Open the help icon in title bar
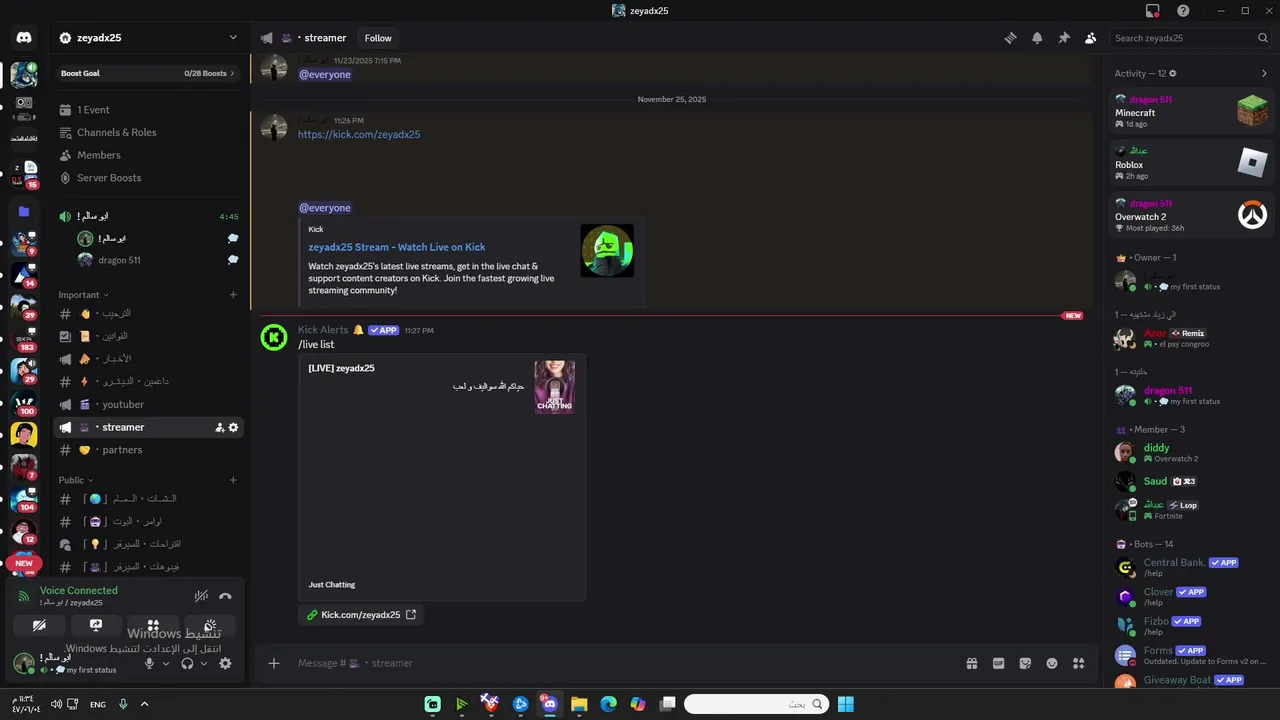1280x720 pixels. click(1183, 11)
